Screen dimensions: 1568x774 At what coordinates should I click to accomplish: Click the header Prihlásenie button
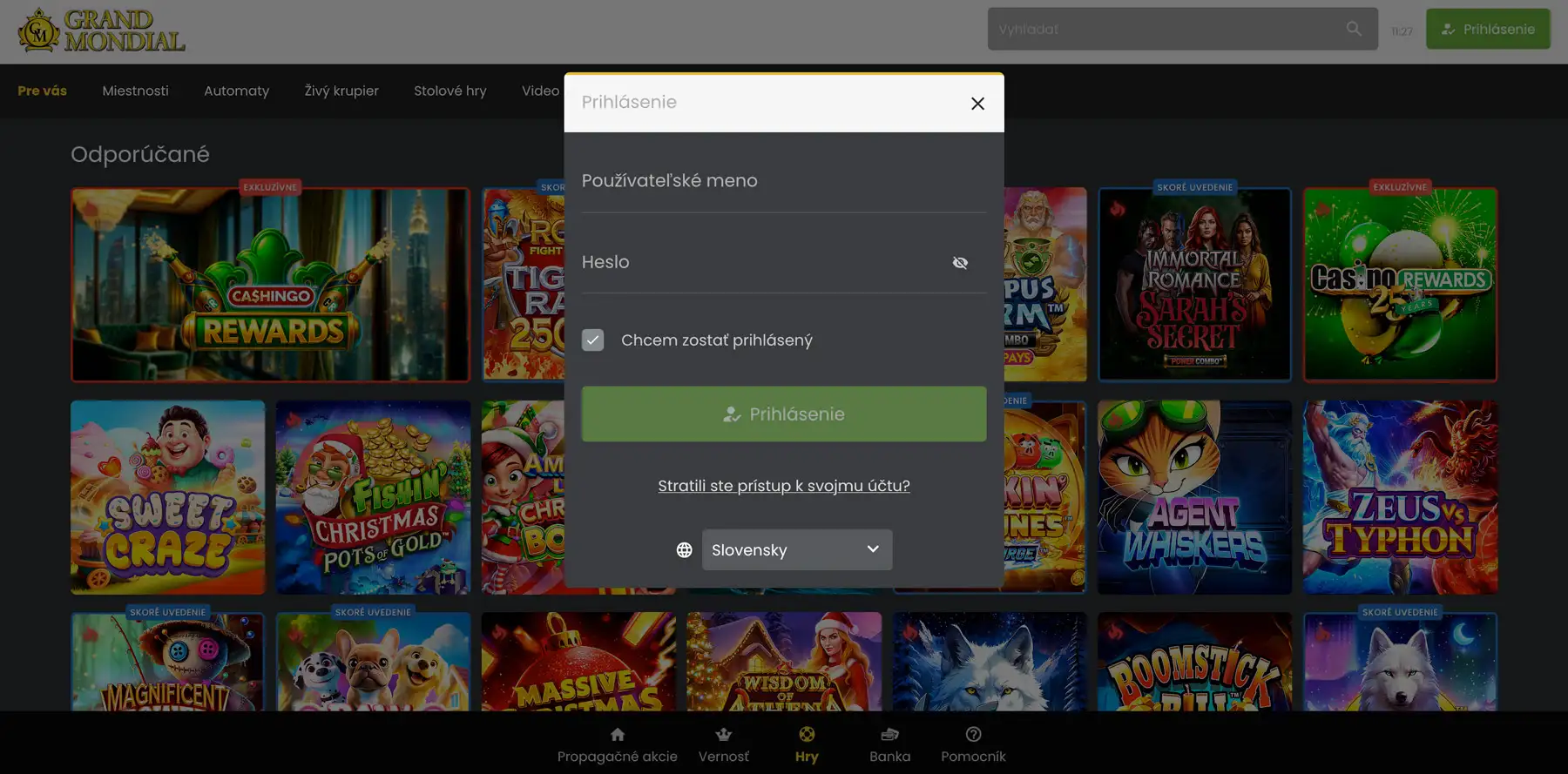1488,29
